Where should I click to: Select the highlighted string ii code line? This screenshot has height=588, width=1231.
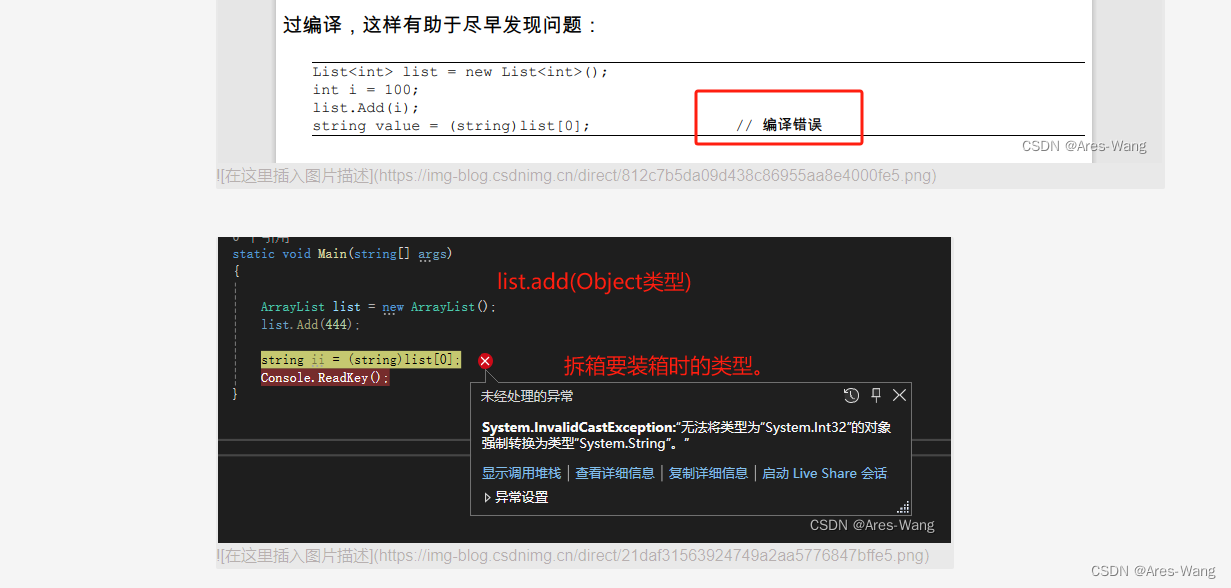point(360,359)
